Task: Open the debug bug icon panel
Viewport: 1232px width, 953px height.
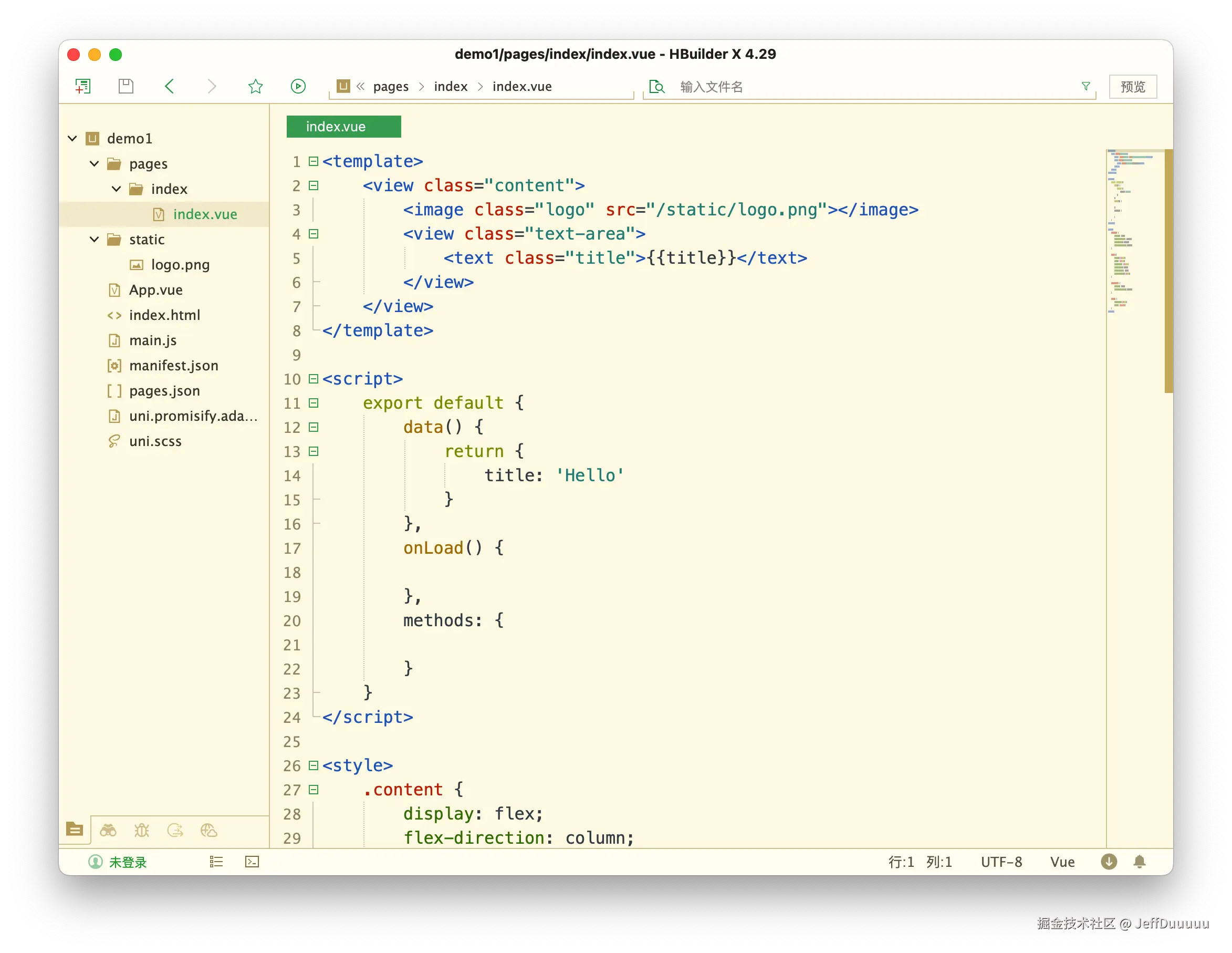Action: click(x=142, y=830)
